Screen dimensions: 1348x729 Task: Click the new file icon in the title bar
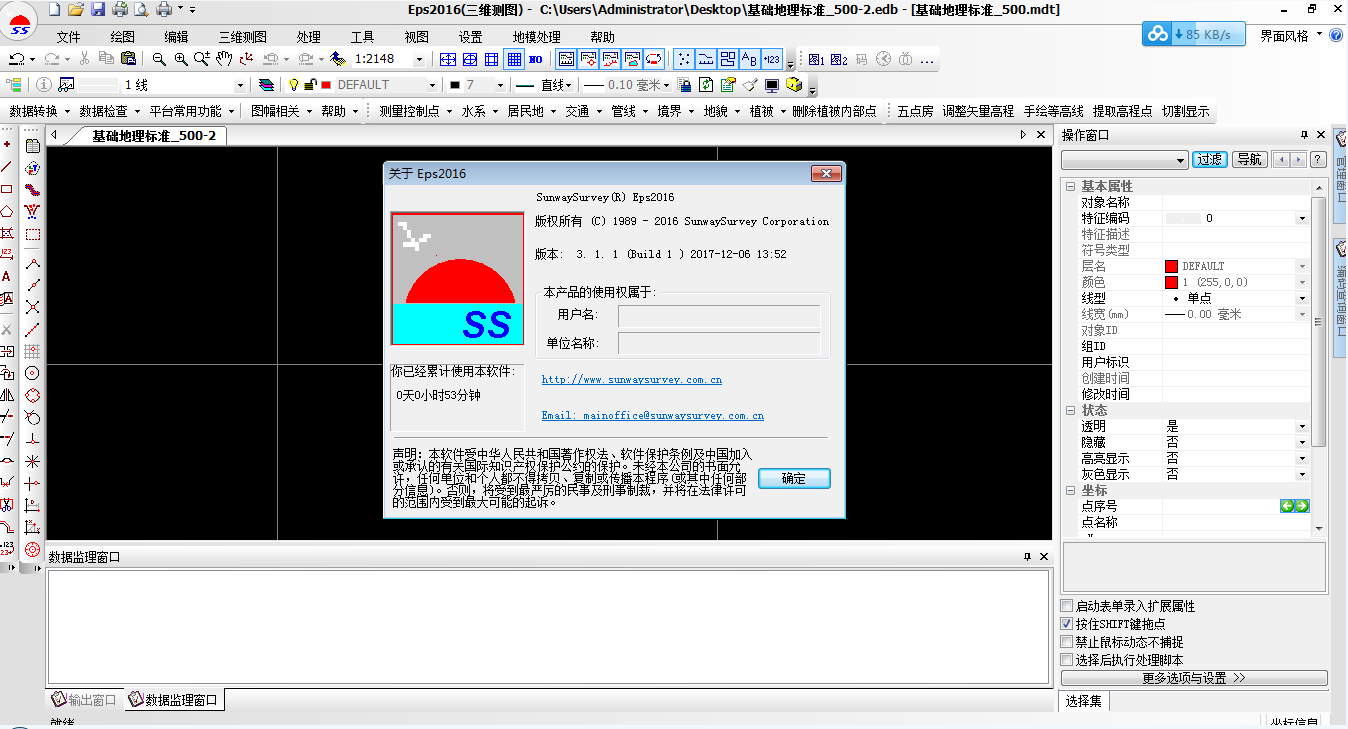point(54,9)
